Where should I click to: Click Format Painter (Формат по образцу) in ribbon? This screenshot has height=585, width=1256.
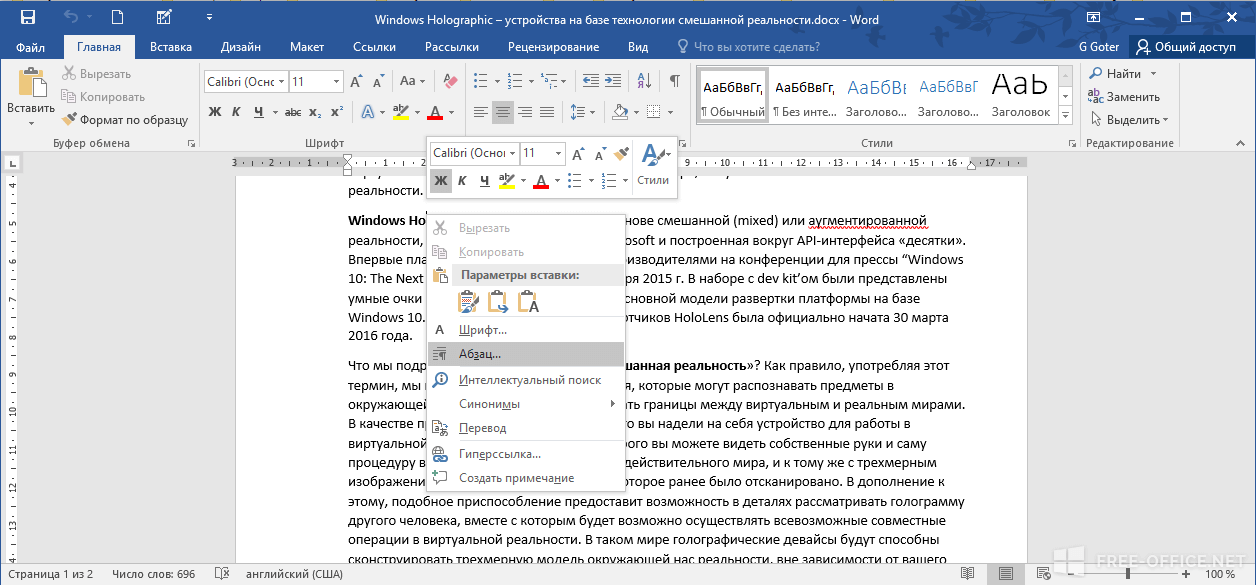point(125,120)
